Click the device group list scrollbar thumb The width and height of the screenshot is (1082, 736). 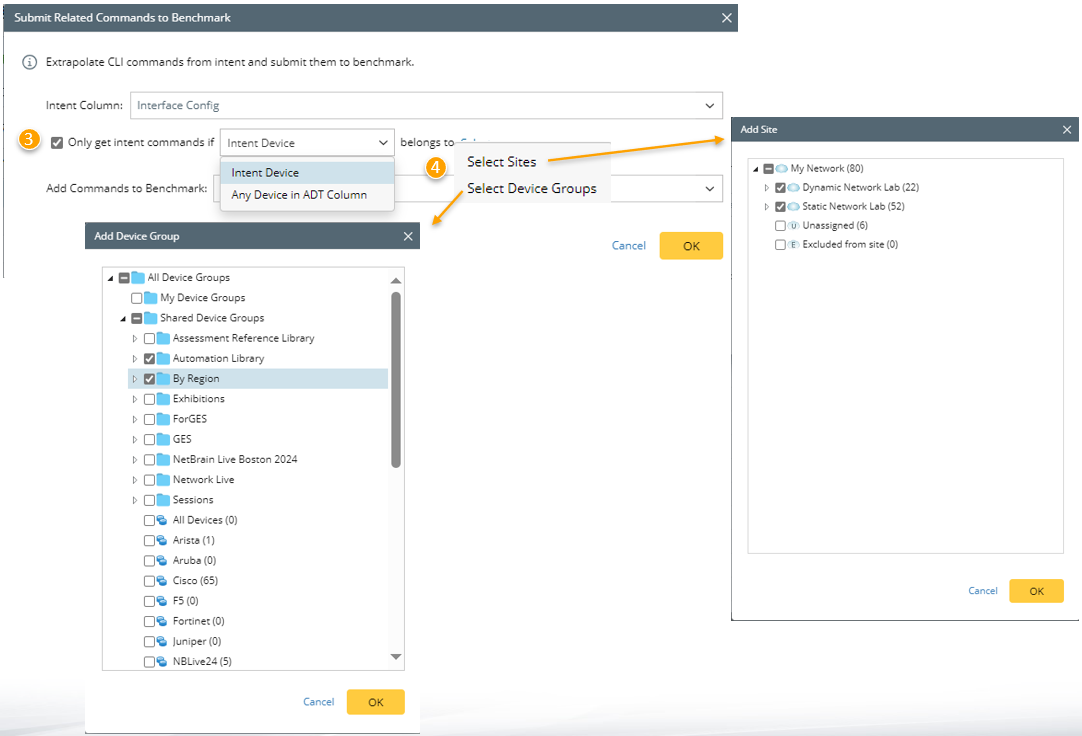pyautogui.click(x=396, y=380)
